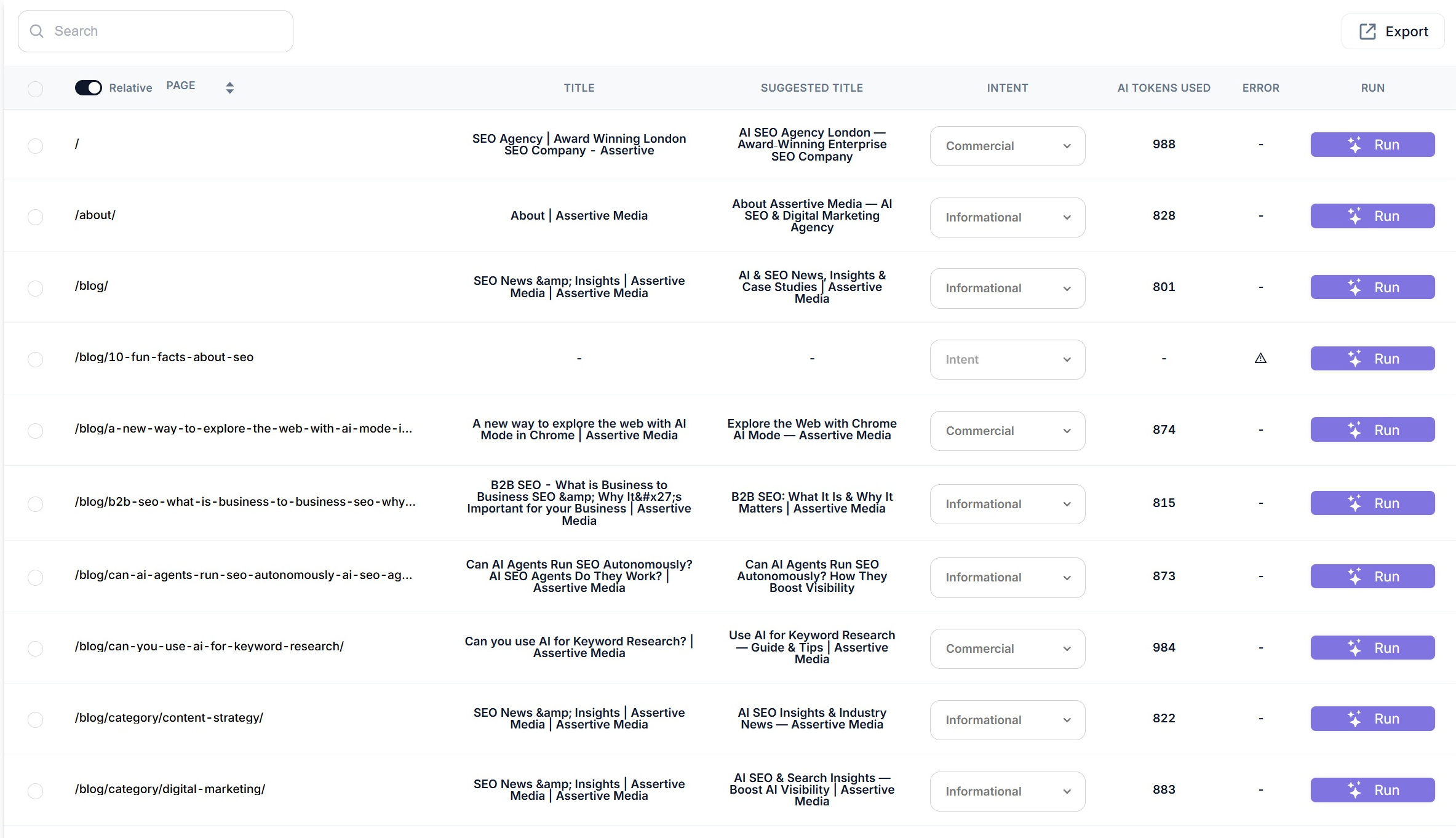
Task: Open intent dropdown for /about/ row
Action: click(x=1008, y=217)
